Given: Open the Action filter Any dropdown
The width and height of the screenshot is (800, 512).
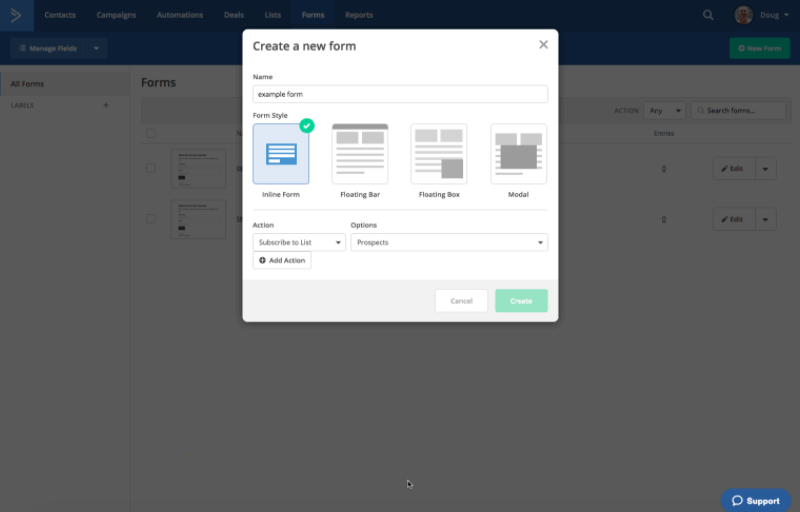Looking at the screenshot, I should (x=664, y=111).
